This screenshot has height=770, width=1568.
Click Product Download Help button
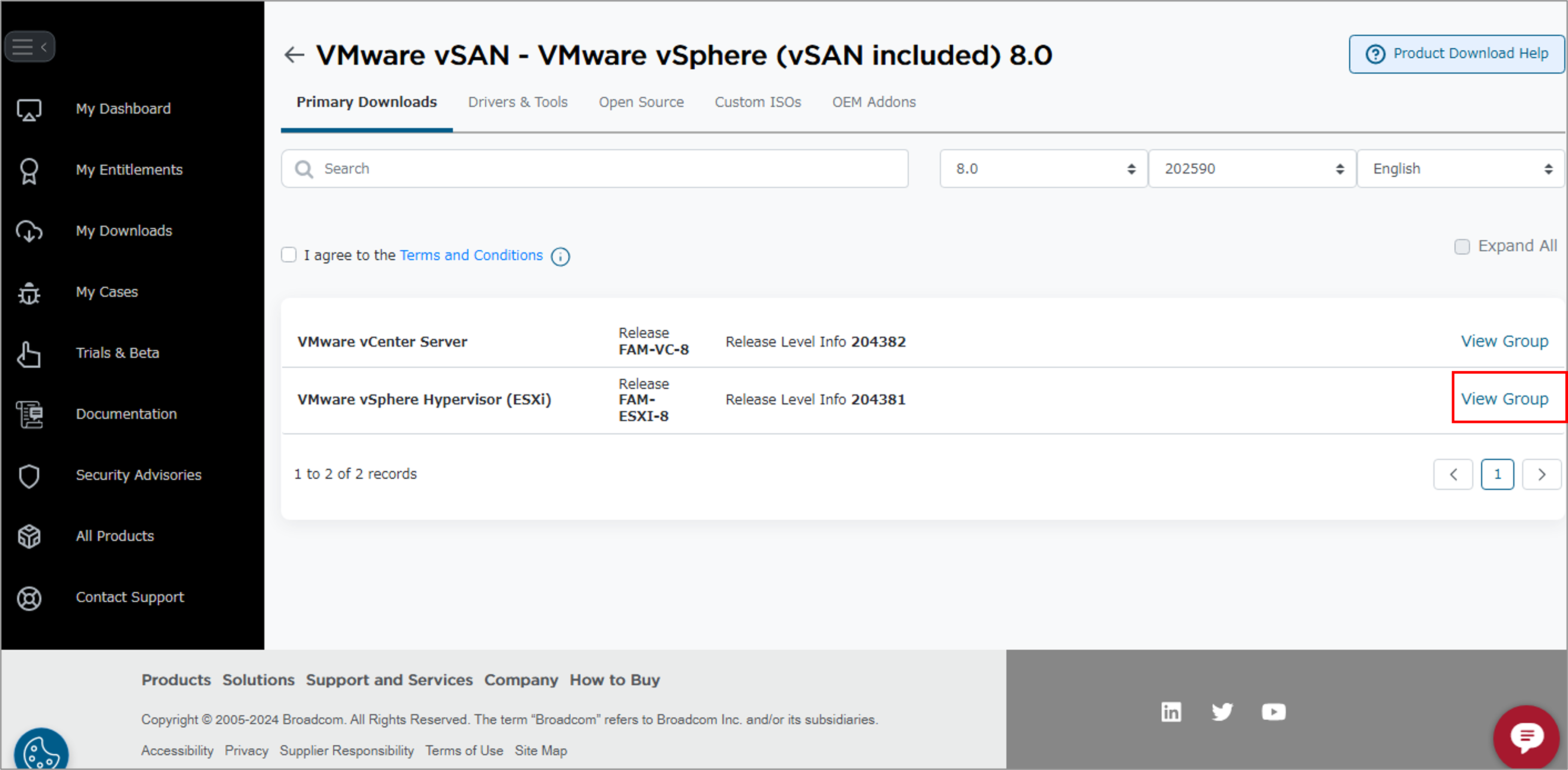[x=1457, y=54]
